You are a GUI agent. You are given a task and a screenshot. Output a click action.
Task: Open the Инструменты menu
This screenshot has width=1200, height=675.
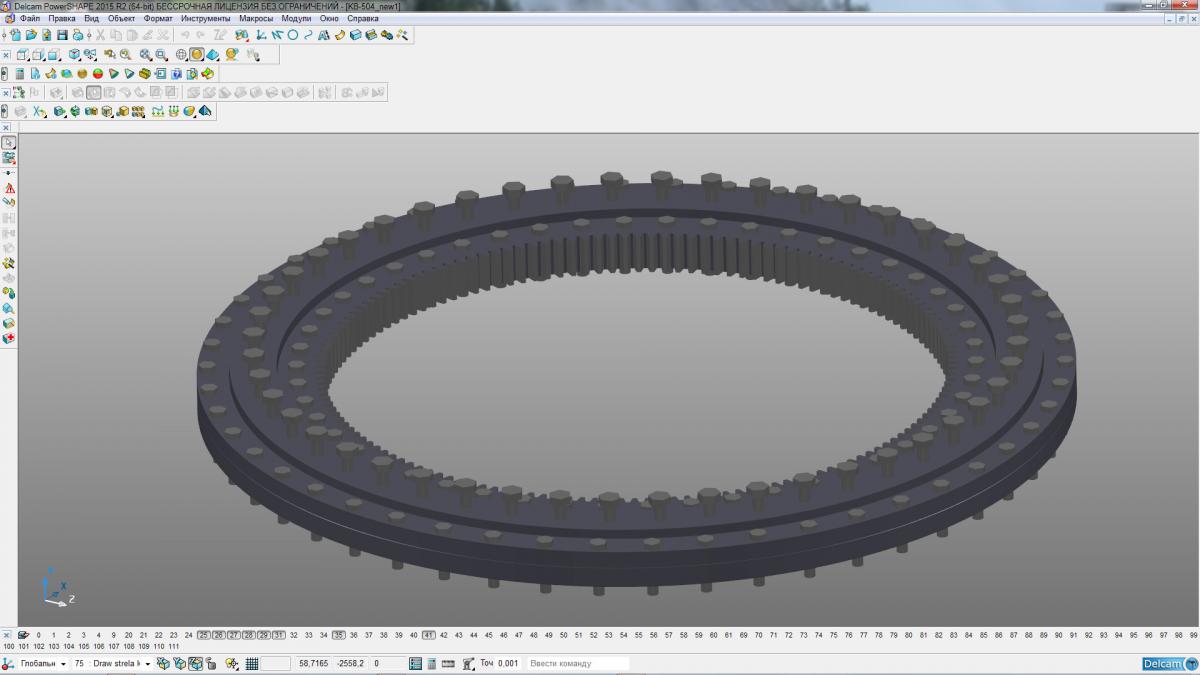tap(205, 18)
